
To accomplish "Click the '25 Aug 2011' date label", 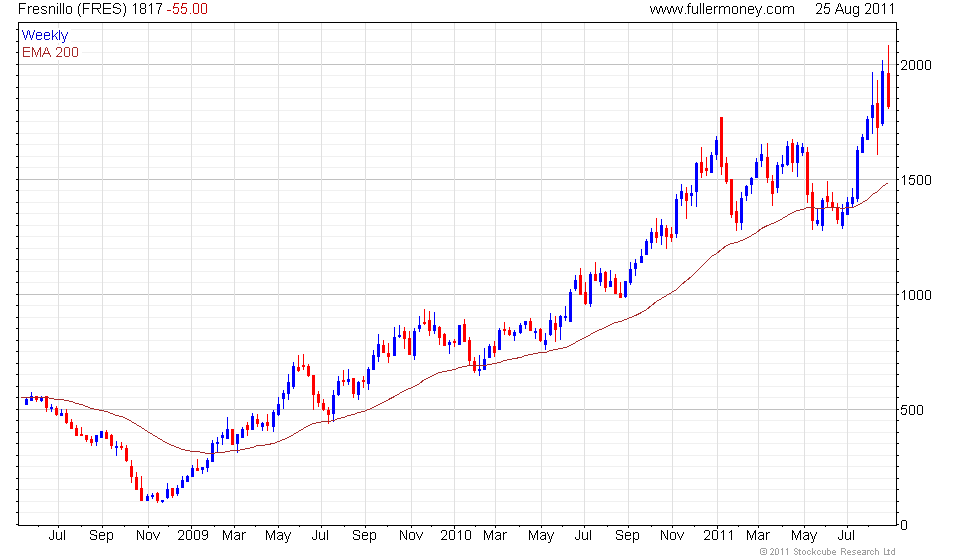I will (x=854, y=9).
